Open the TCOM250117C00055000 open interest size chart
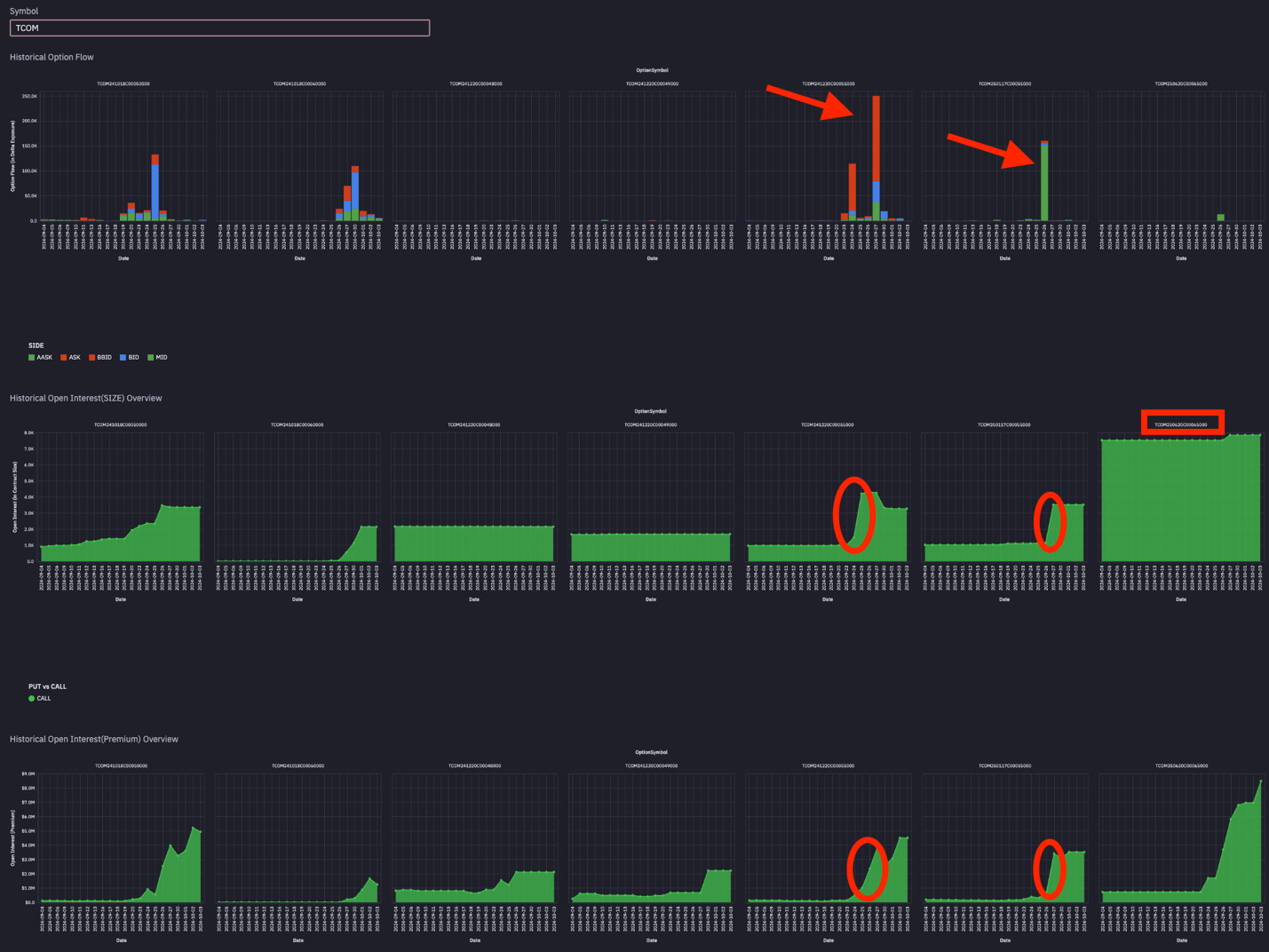The width and height of the screenshot is (1269, 952). click(1004, 497)
